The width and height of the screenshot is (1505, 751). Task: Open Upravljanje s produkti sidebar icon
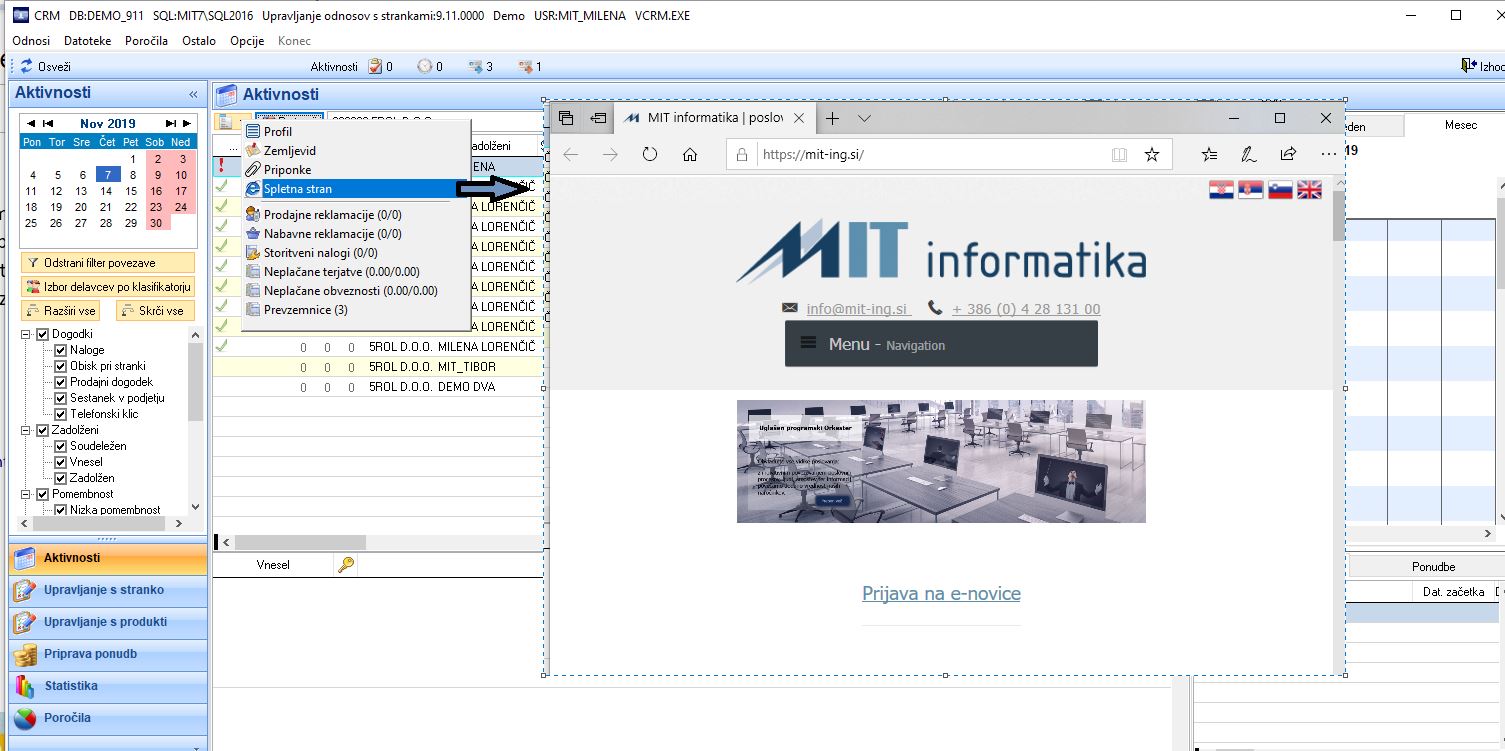coord(26,622)
